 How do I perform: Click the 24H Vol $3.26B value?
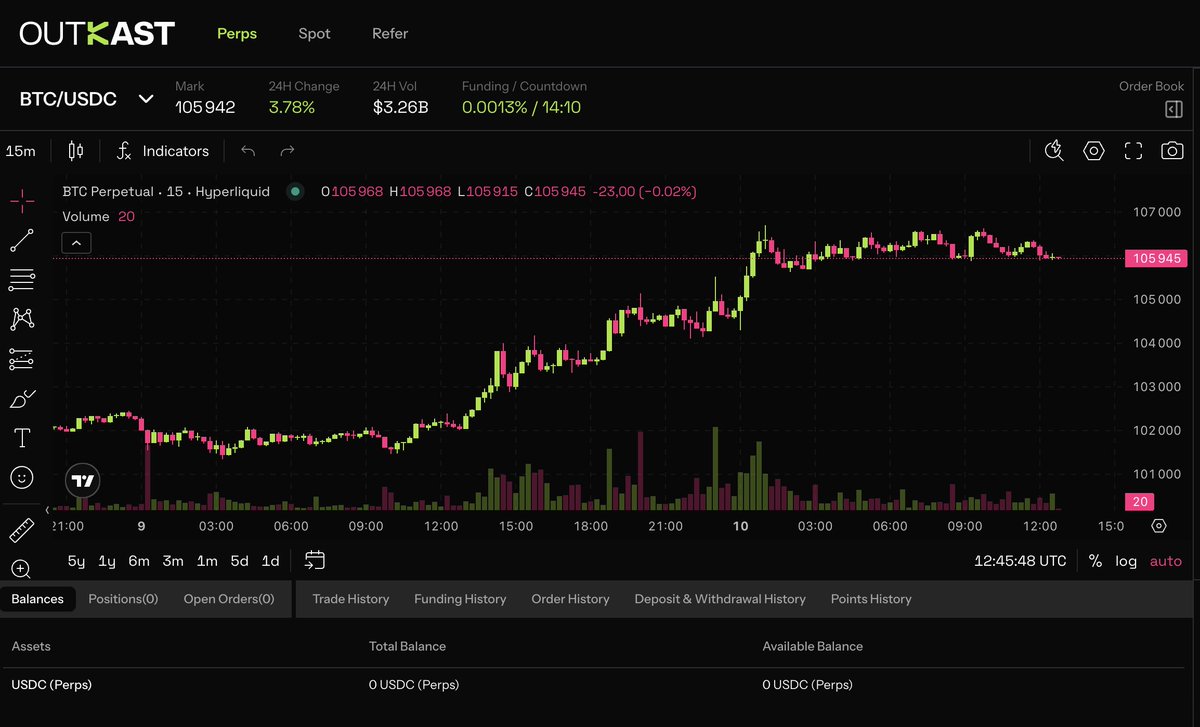click(x=400, y=107)
